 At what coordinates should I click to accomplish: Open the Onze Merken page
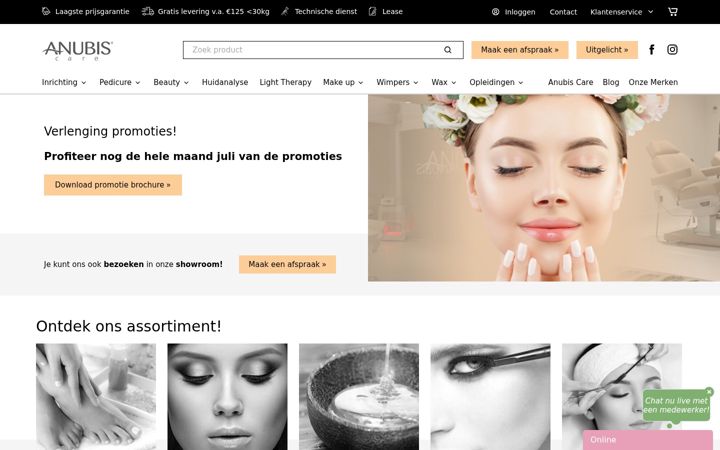coord(653,82)
